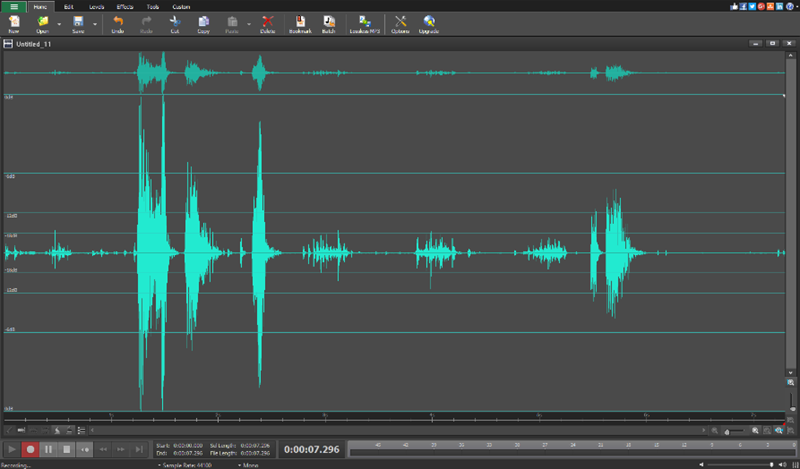Click the horizontal scrollbar right arrow

[x=704, y=431]
